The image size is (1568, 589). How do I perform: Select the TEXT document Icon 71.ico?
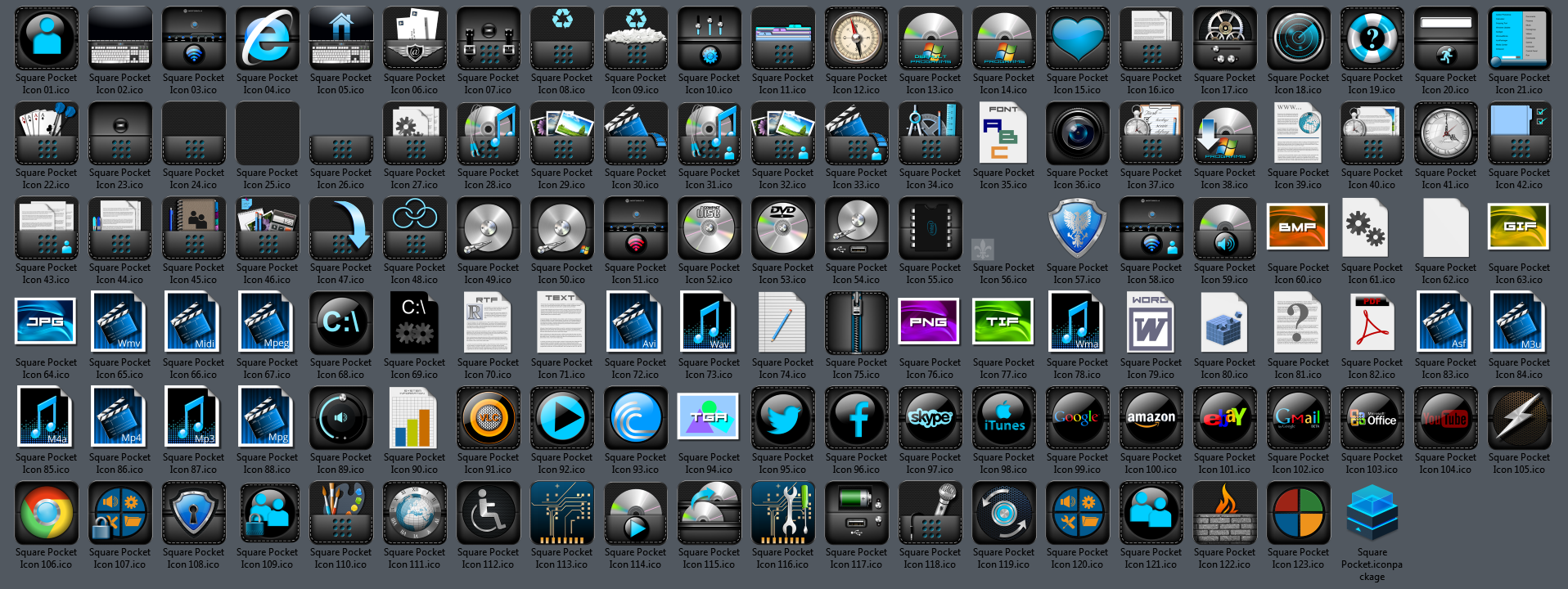coord(562,323)
